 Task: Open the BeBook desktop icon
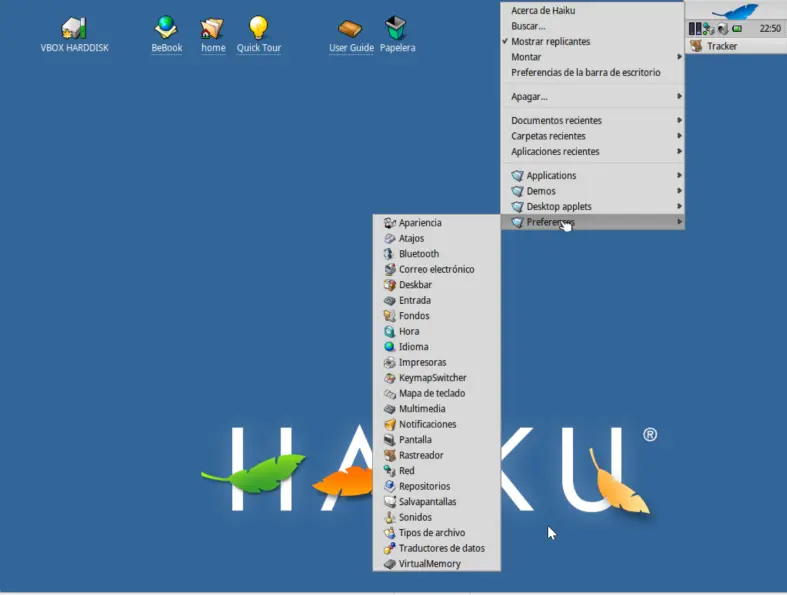coord(166,28)
